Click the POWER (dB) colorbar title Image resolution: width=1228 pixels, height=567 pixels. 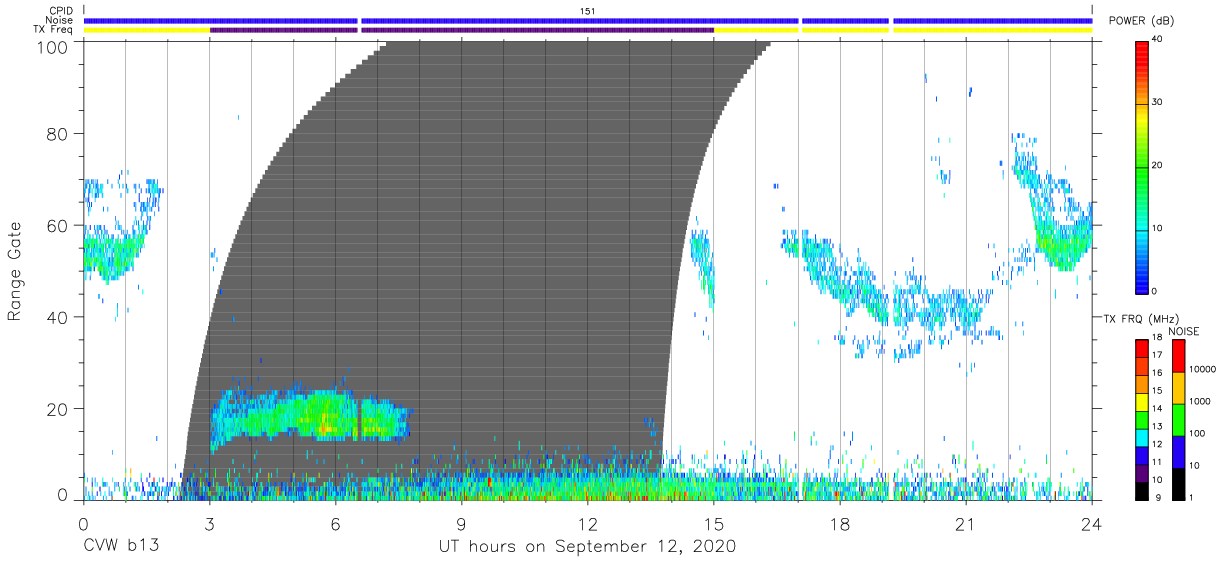point(1141,21)
